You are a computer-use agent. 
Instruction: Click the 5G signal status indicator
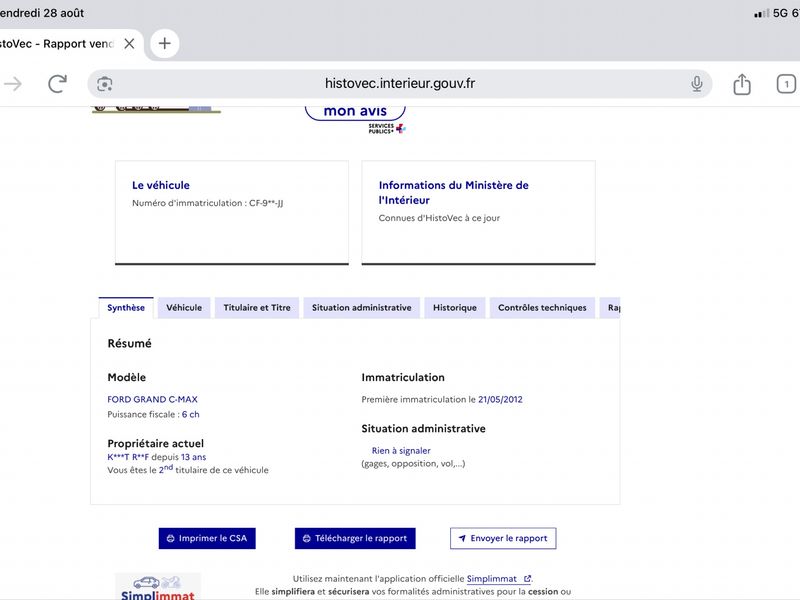tap(780, 13)
